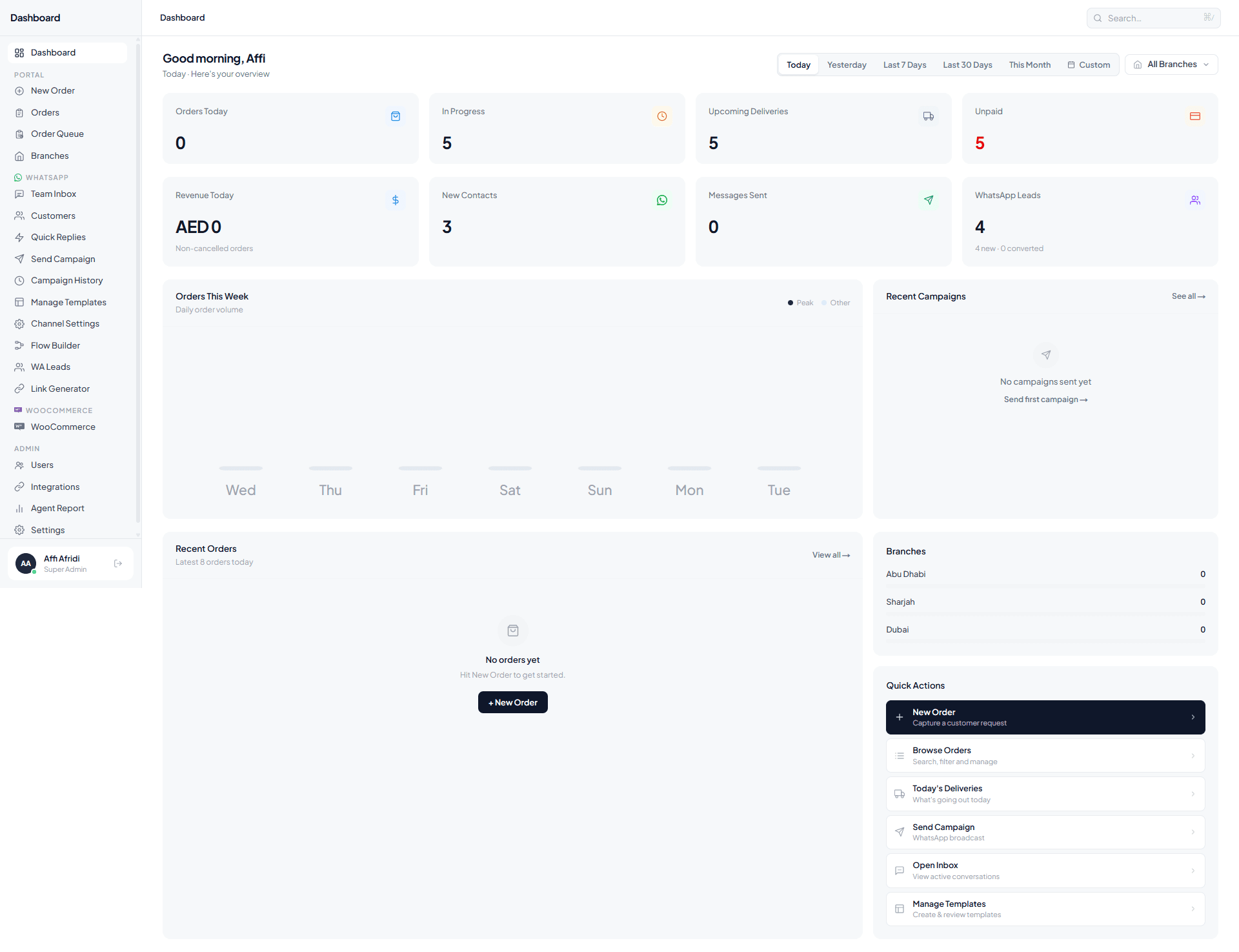This screenshot has height=952, width=1239.
Task: Open the Affi Afridi profile card
Action: tap(70, 563)
